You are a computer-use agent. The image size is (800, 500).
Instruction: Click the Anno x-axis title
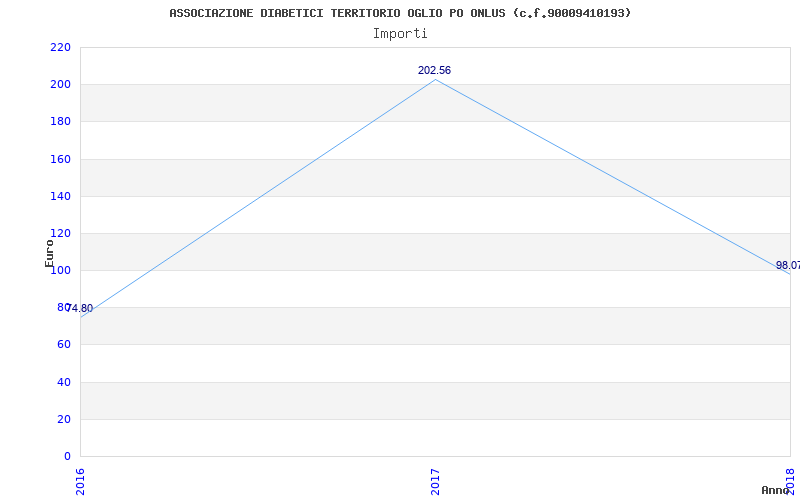coord(776,490)
